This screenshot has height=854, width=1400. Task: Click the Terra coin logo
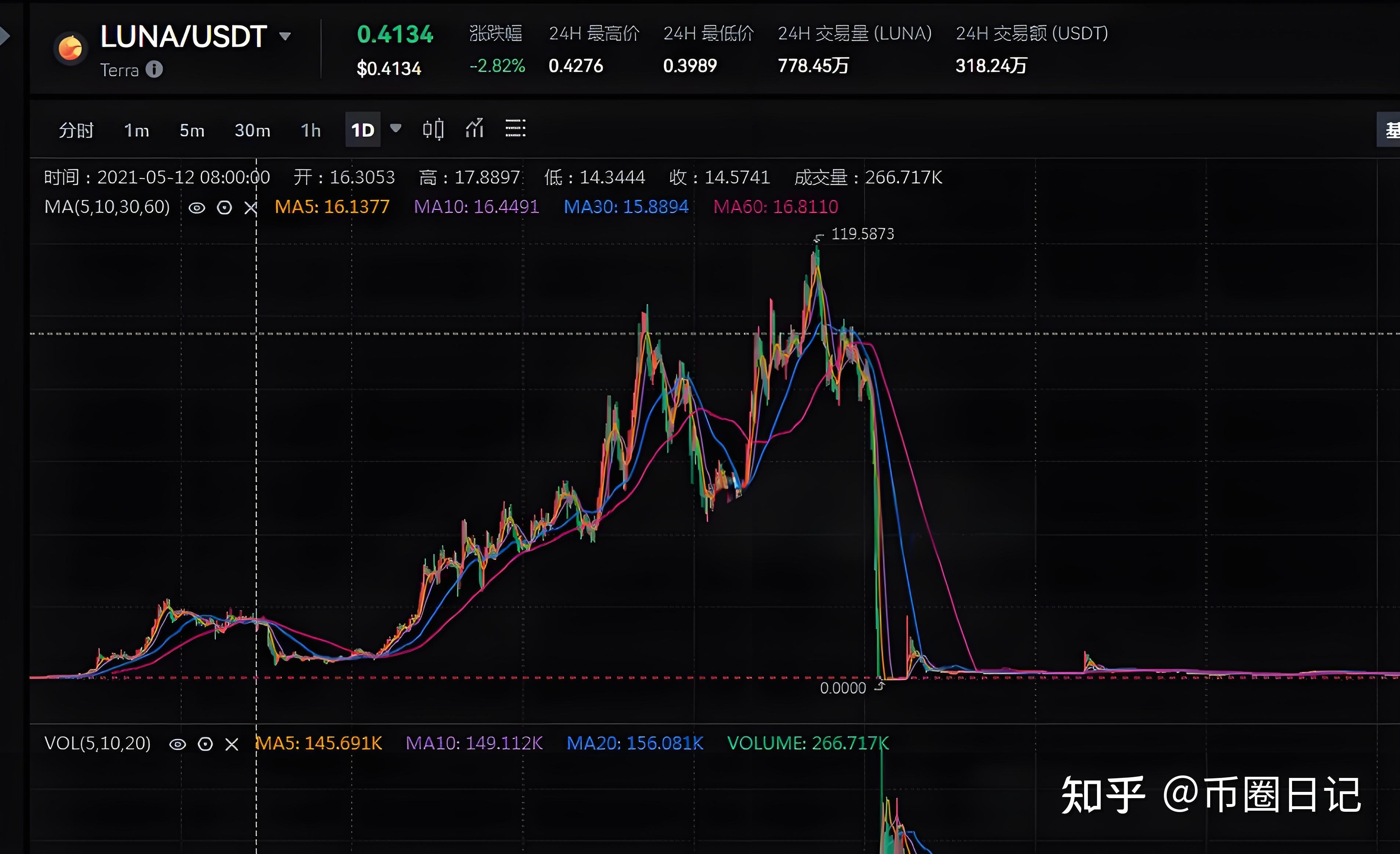(70, 49)
